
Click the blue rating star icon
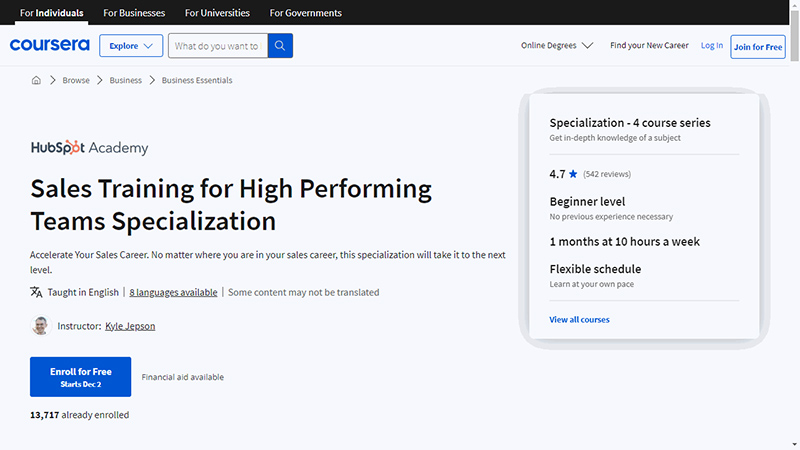574,174
